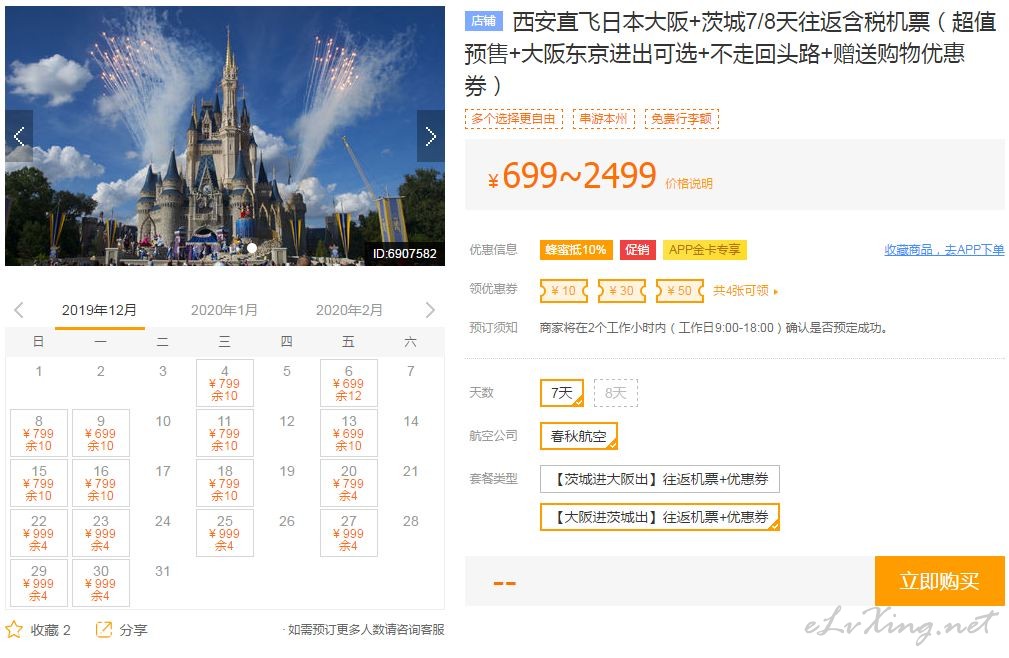Click the star icon to favorite this product
Viewport: 1009px width, 658px height.
(14, 629)
